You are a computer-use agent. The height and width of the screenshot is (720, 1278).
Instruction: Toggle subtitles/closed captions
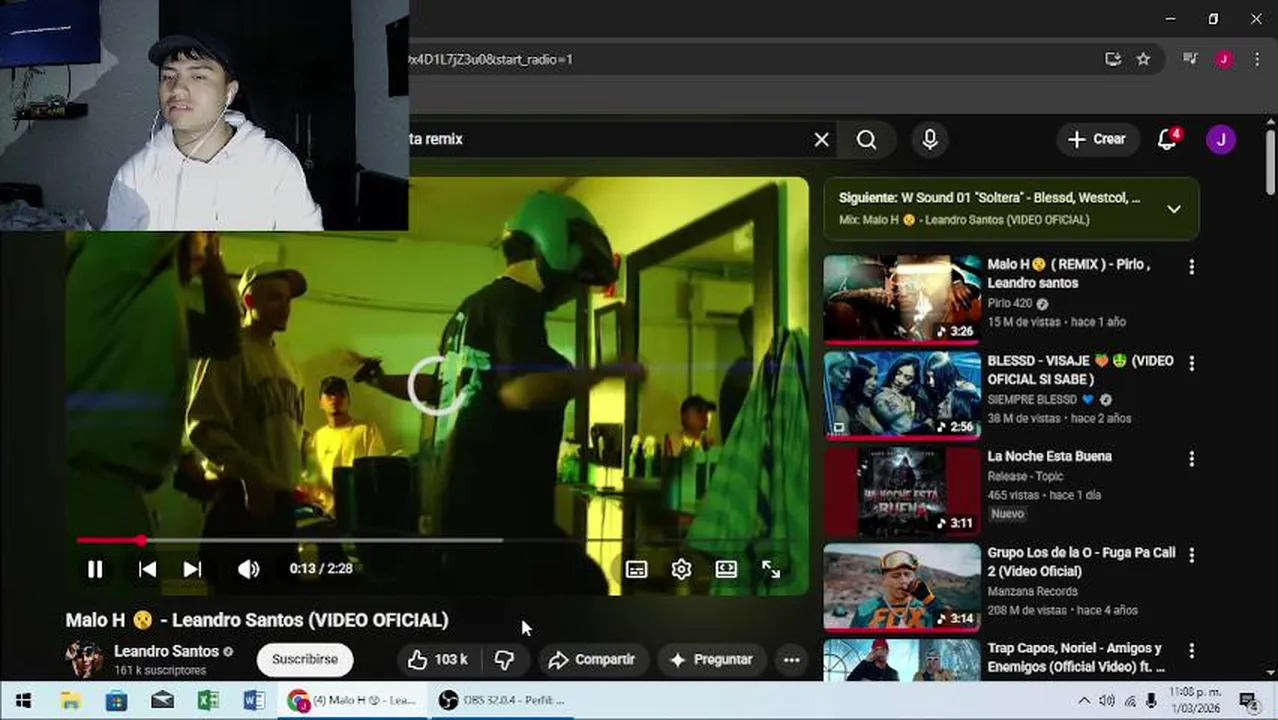pos(636,569)
